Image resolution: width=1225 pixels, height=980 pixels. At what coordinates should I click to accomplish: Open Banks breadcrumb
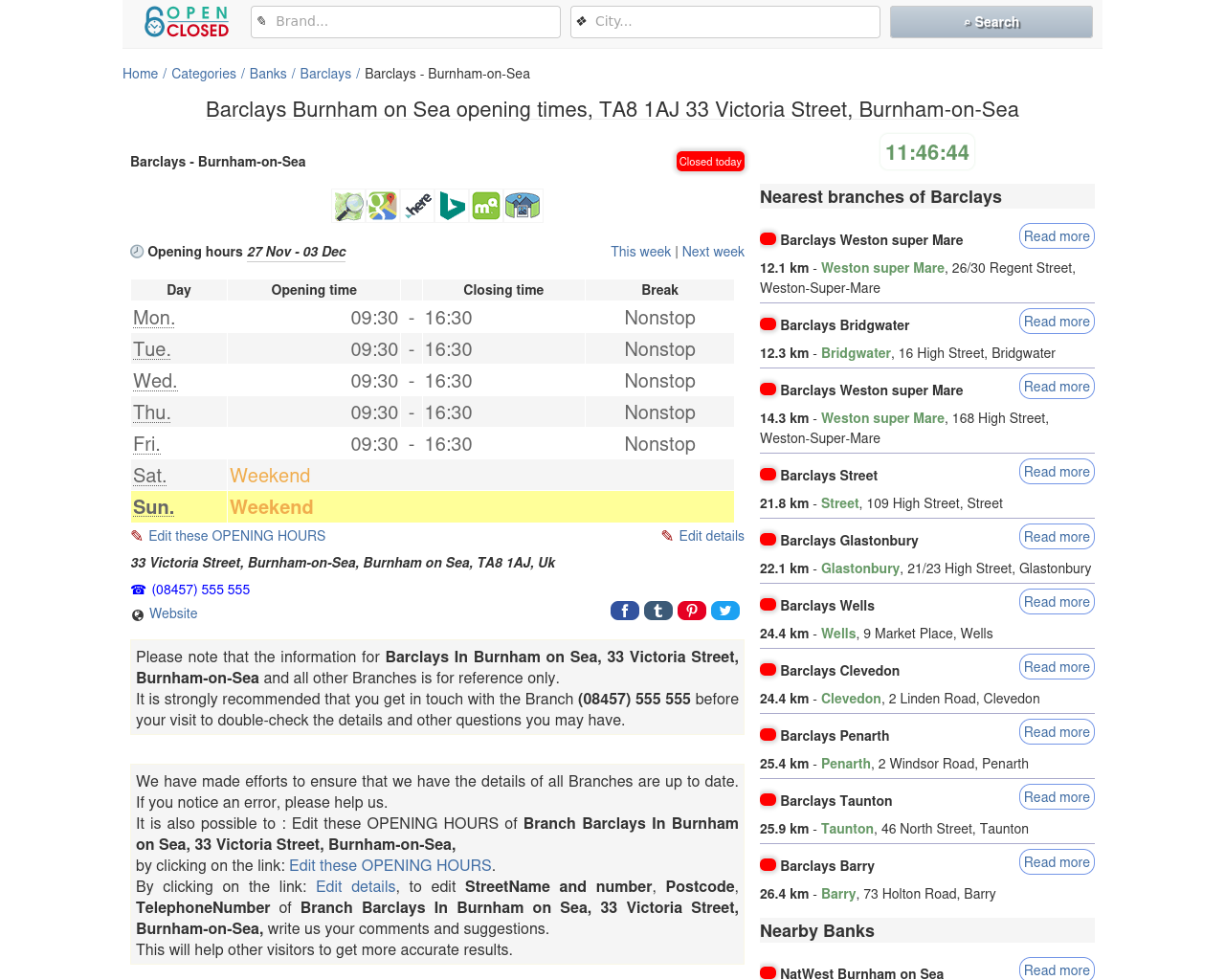point(268,74)
